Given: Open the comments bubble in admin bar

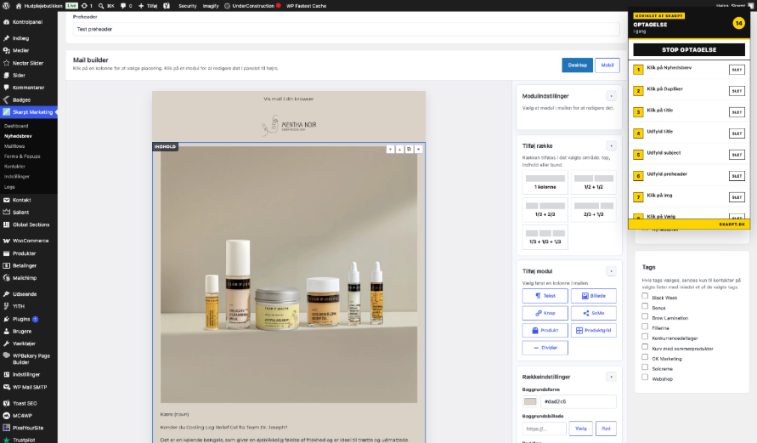Looking at the screenshot, I should [123, 6].
